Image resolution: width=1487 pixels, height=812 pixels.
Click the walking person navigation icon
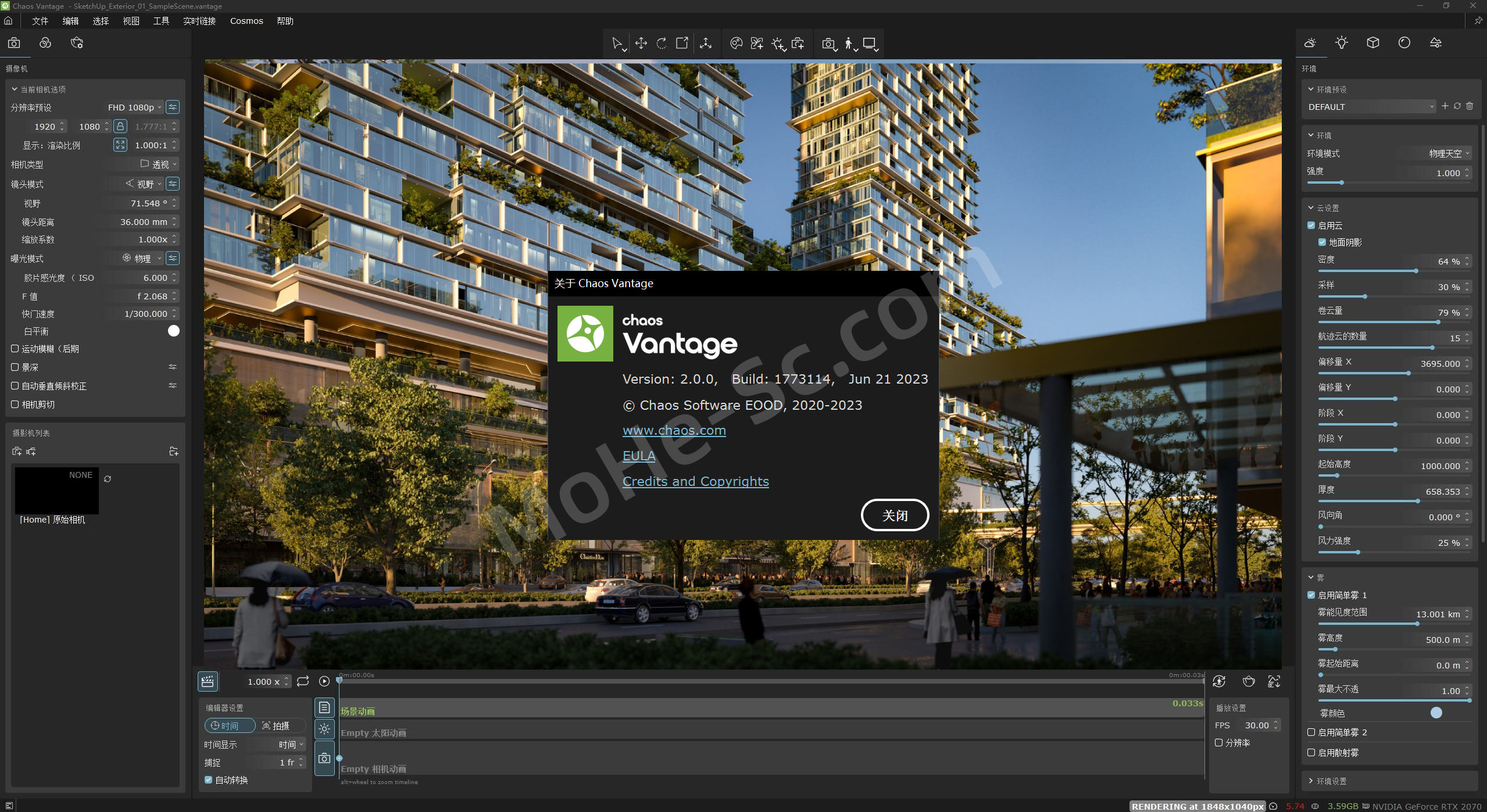tap(849, 44)
